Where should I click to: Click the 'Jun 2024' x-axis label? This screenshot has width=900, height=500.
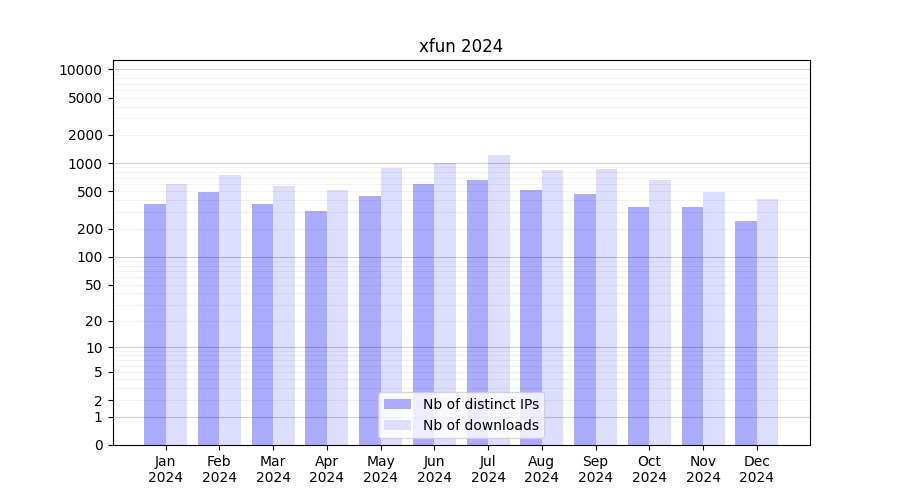point(434,469)
